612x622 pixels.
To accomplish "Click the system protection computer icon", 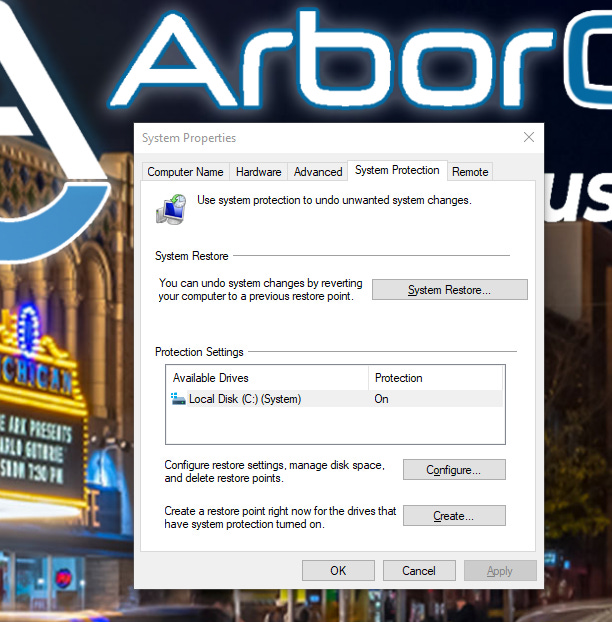I will point(171,209).
